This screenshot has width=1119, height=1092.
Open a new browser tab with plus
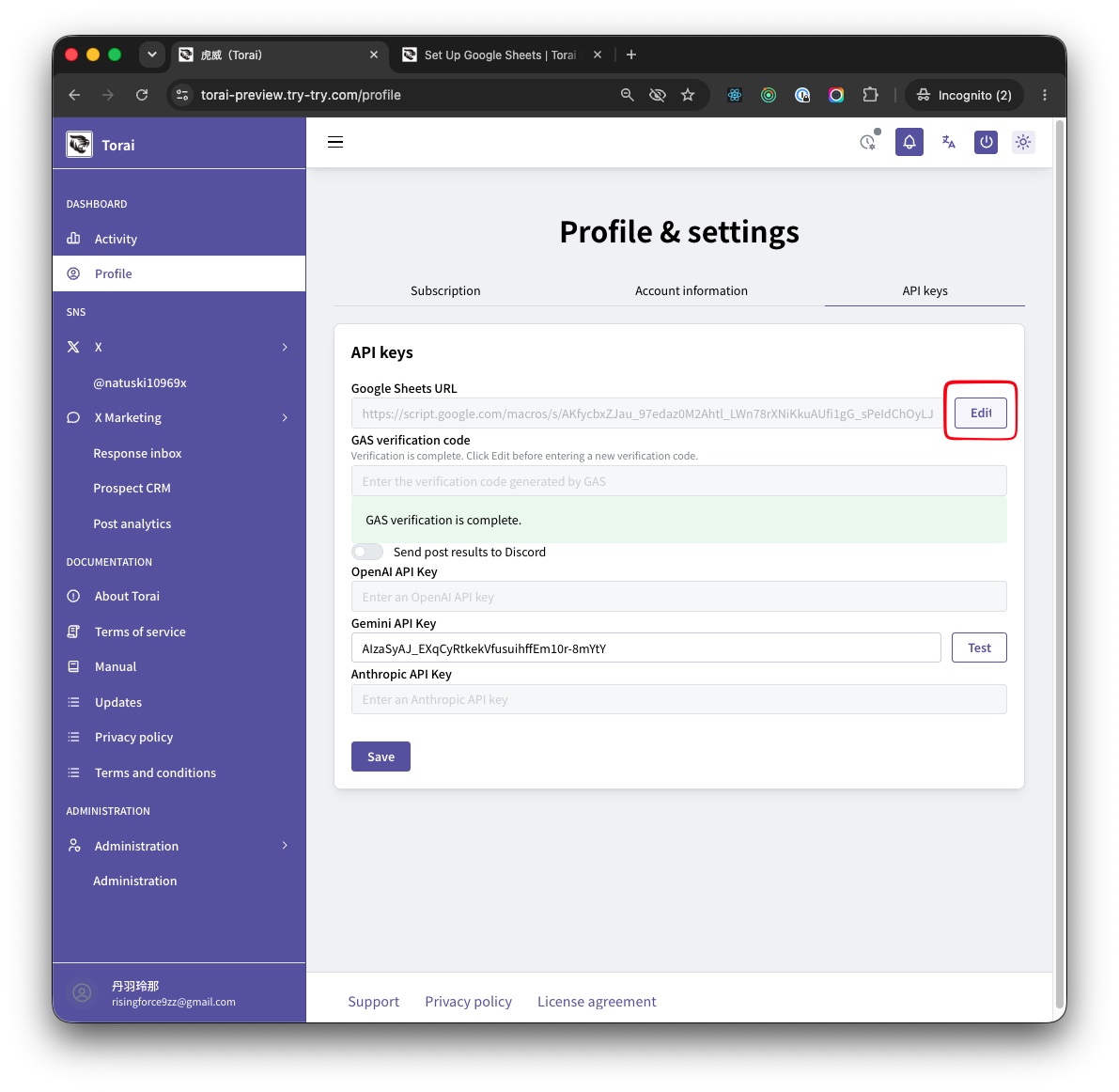click(x=630, y=55)
